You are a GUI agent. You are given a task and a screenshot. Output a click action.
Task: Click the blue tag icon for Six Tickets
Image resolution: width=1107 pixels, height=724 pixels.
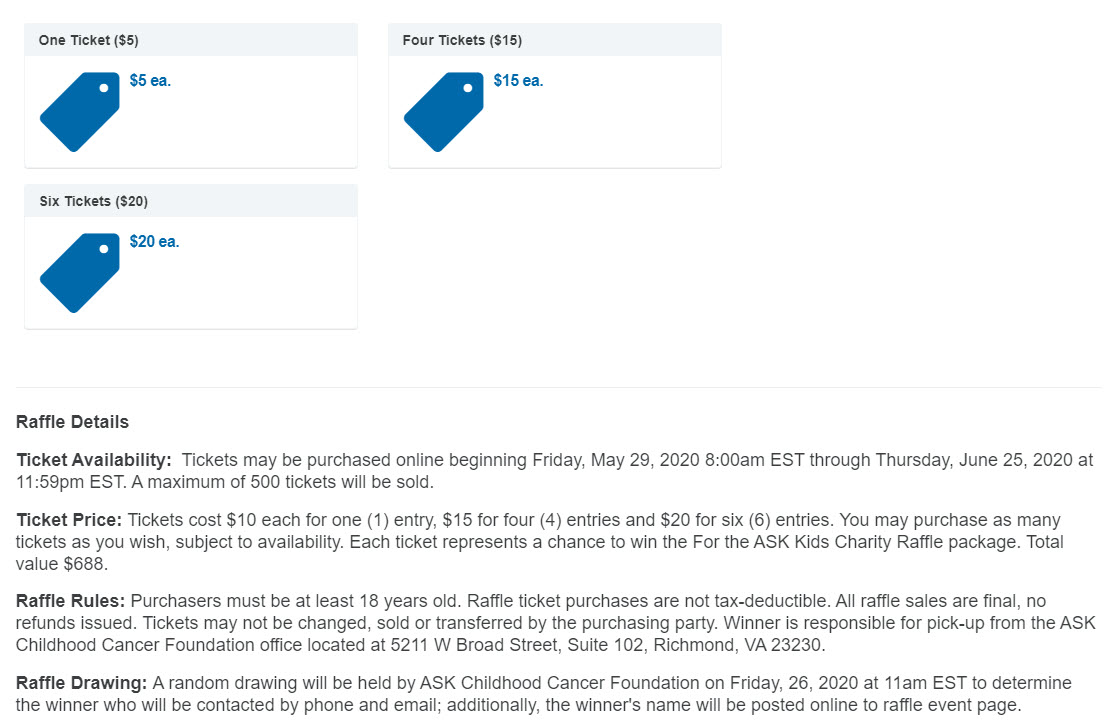[80, 273]
